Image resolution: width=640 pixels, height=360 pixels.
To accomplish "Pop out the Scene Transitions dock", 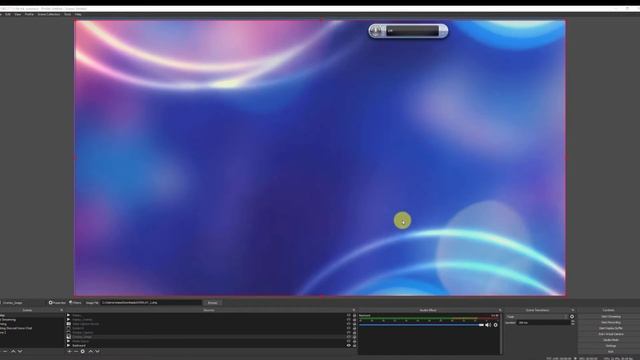I will point(573,310).
